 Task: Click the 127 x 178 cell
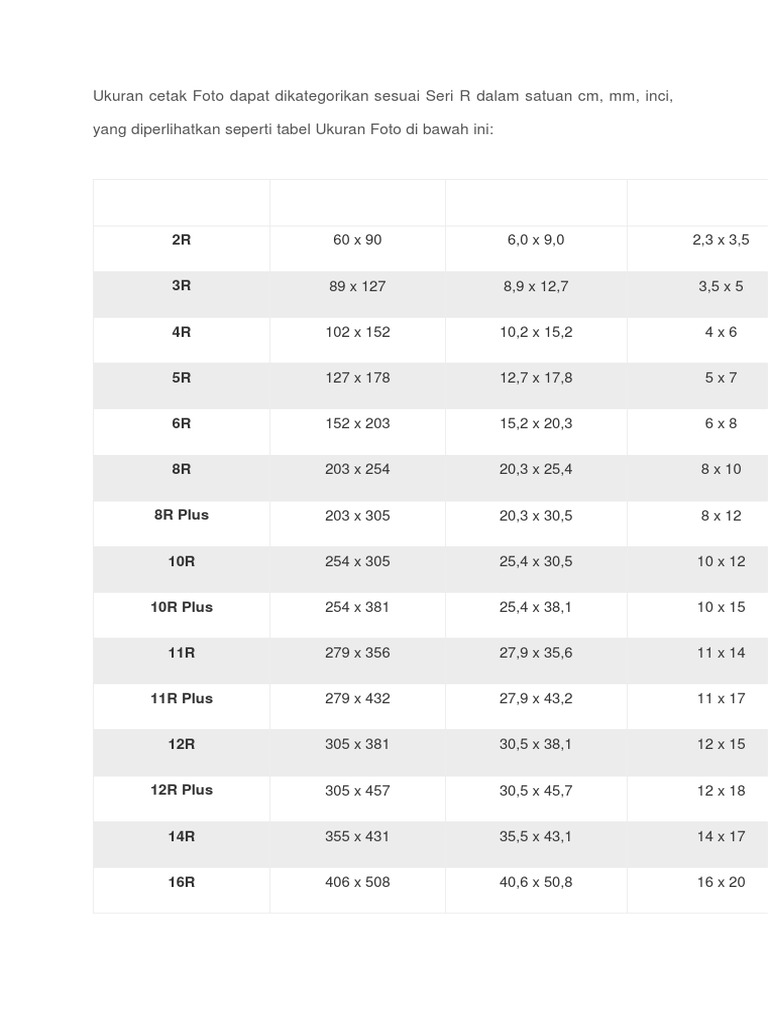point(357,378)
